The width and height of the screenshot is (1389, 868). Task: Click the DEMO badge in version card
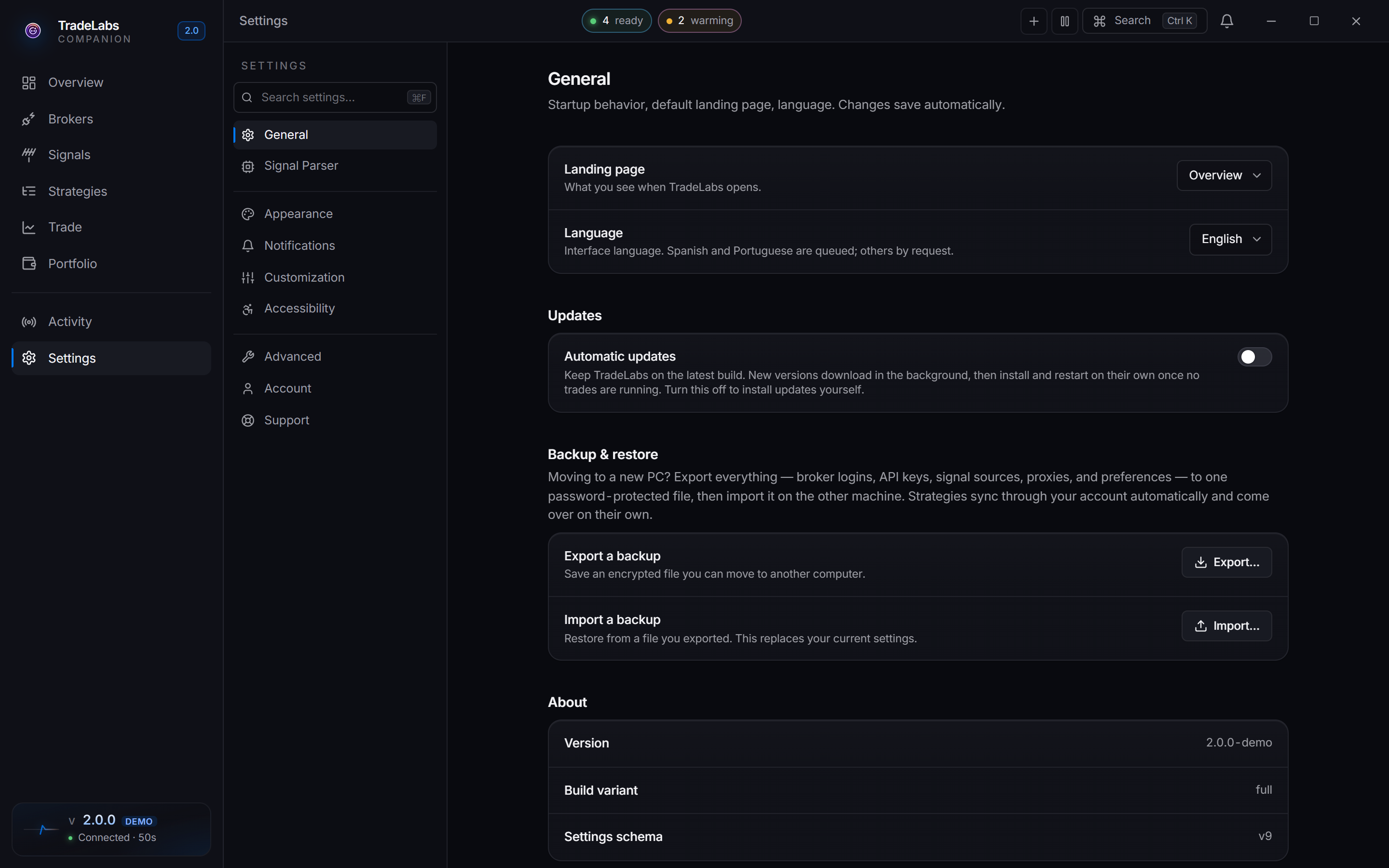click(x=139, y=822)
